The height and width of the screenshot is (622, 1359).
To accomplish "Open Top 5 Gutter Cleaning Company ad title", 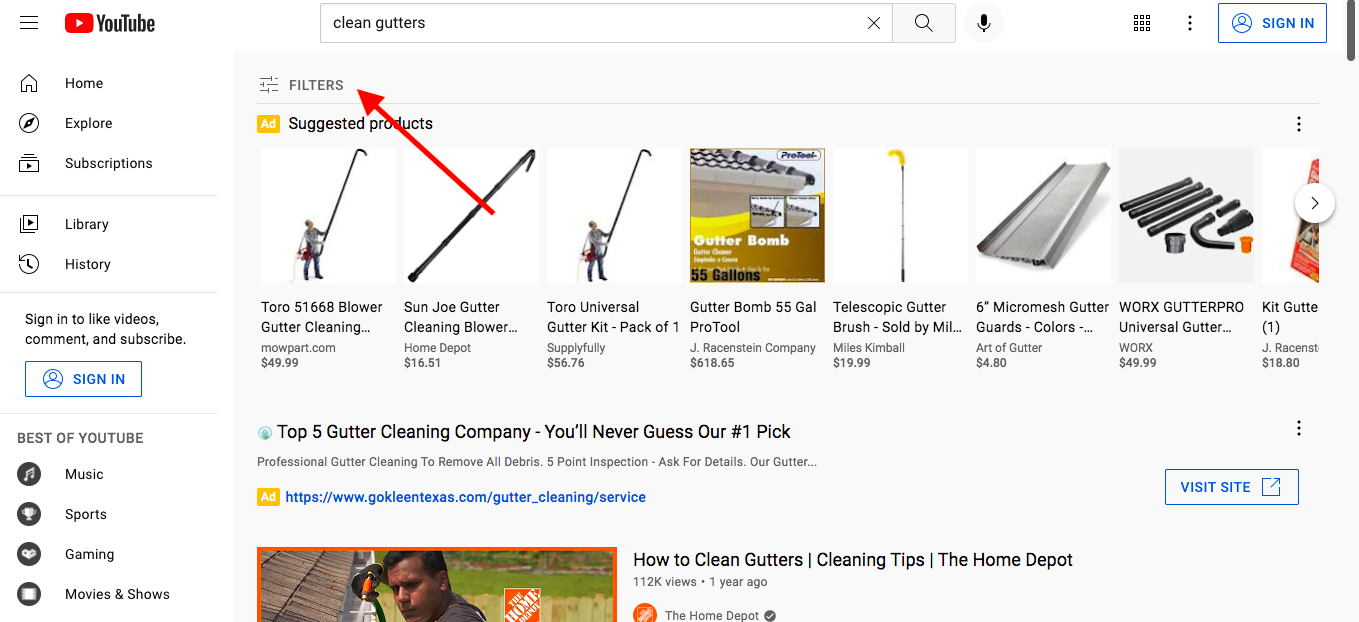I will 534,432.
